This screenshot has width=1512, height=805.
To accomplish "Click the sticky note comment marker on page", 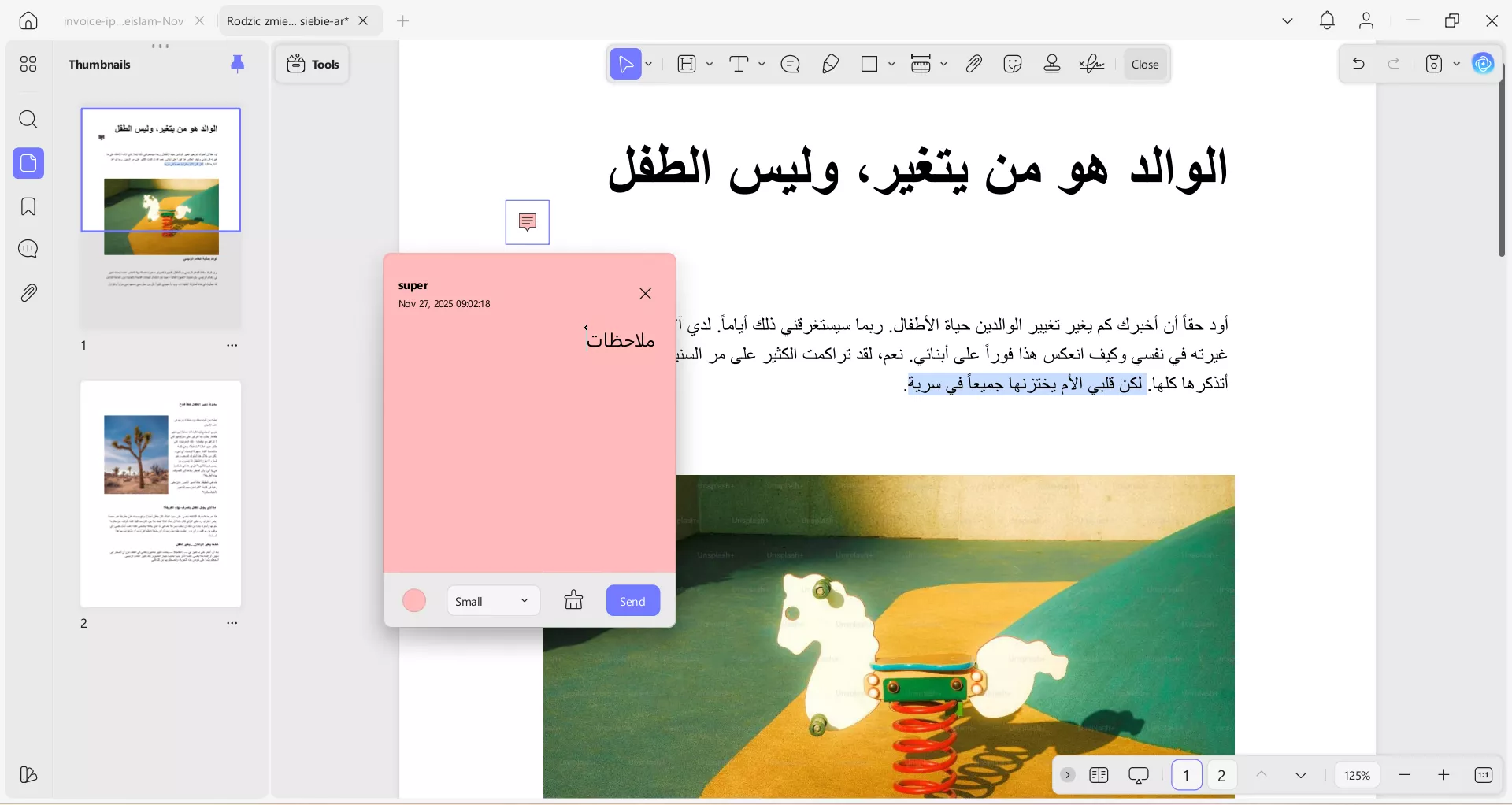I will click(x=528, y=222).
